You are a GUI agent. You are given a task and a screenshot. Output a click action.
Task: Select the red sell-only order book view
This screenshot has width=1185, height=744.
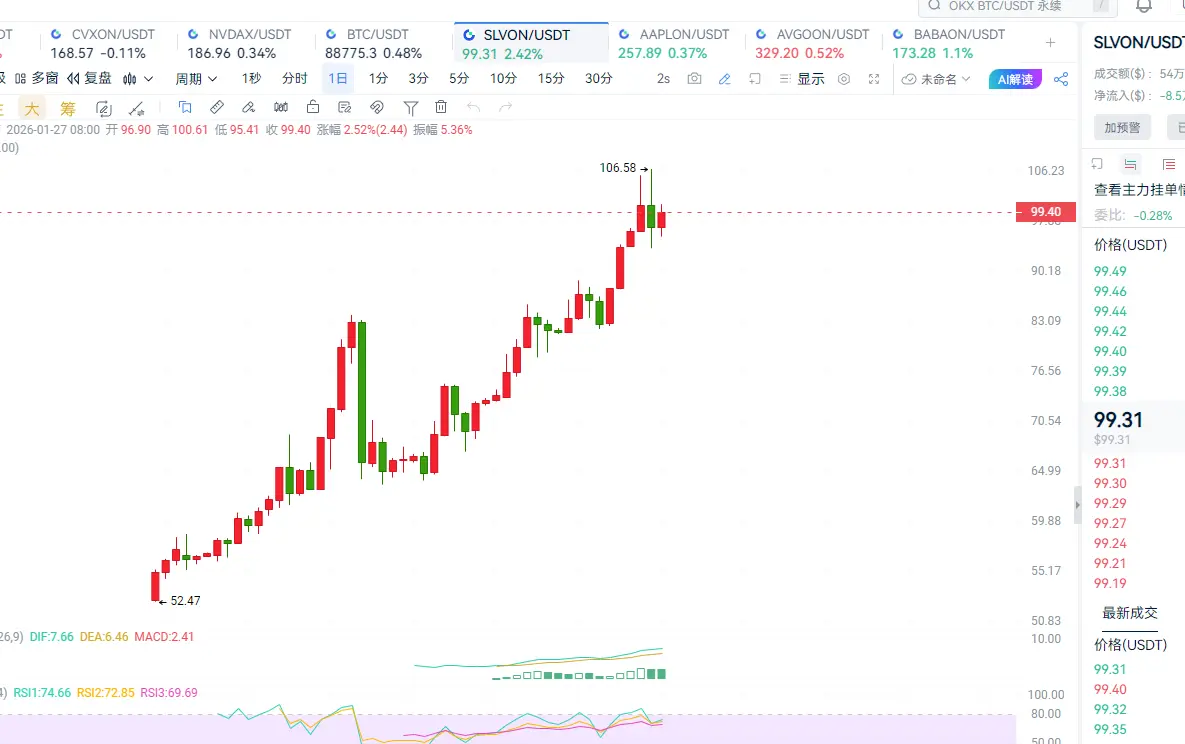1169,164
